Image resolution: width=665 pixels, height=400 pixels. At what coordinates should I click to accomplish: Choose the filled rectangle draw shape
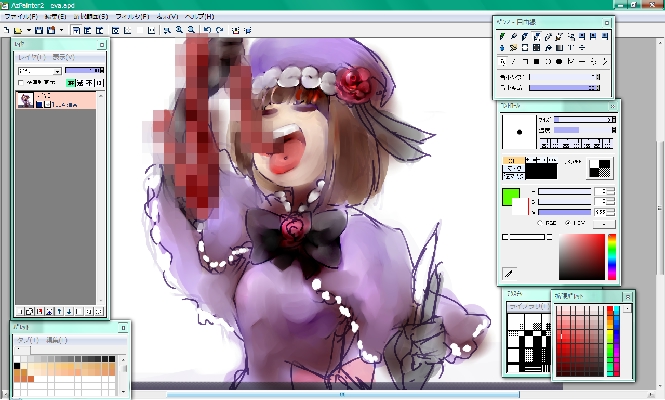(x=536, y=62)
